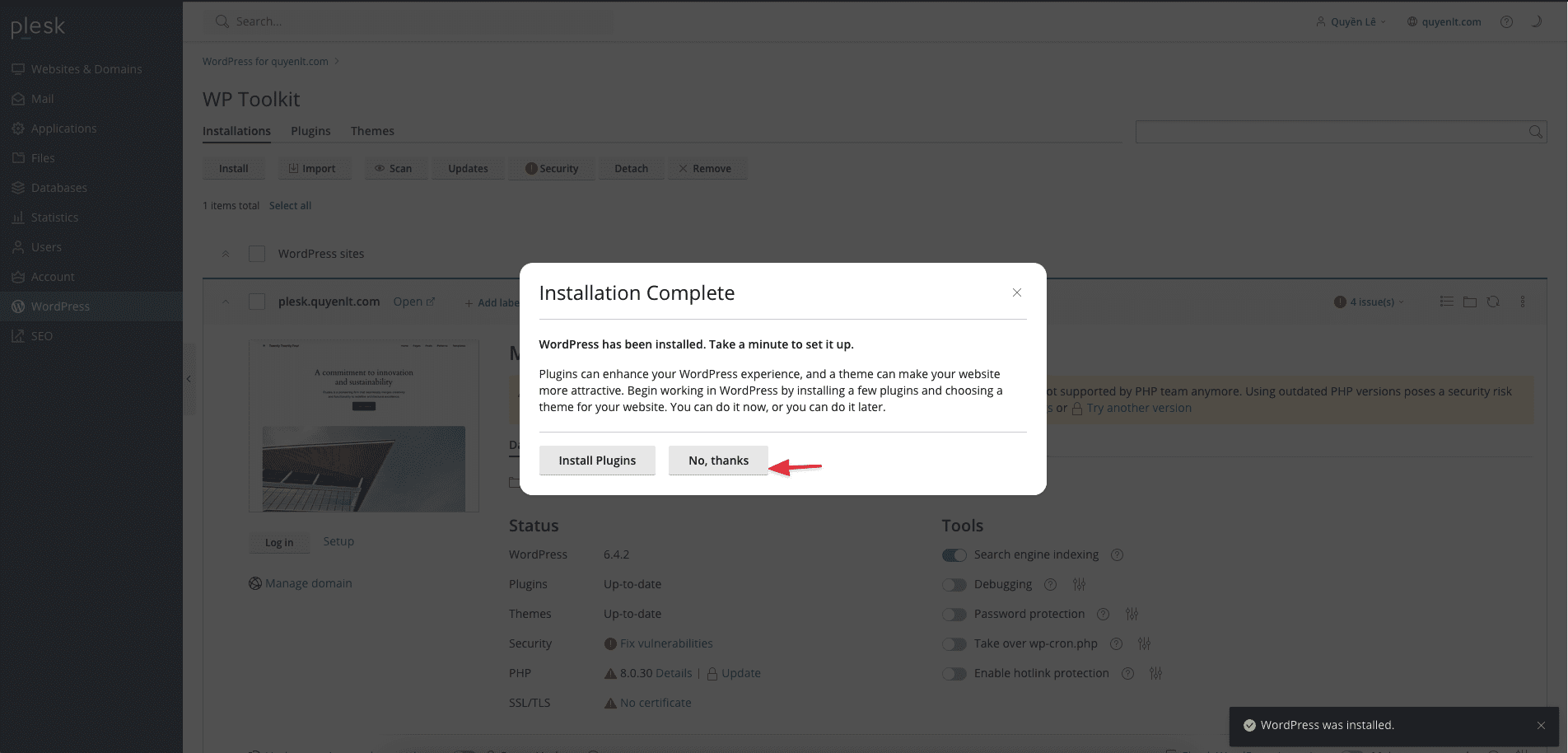Open the kebab menu for plesk.quyenlt.com

point(1522,302)
